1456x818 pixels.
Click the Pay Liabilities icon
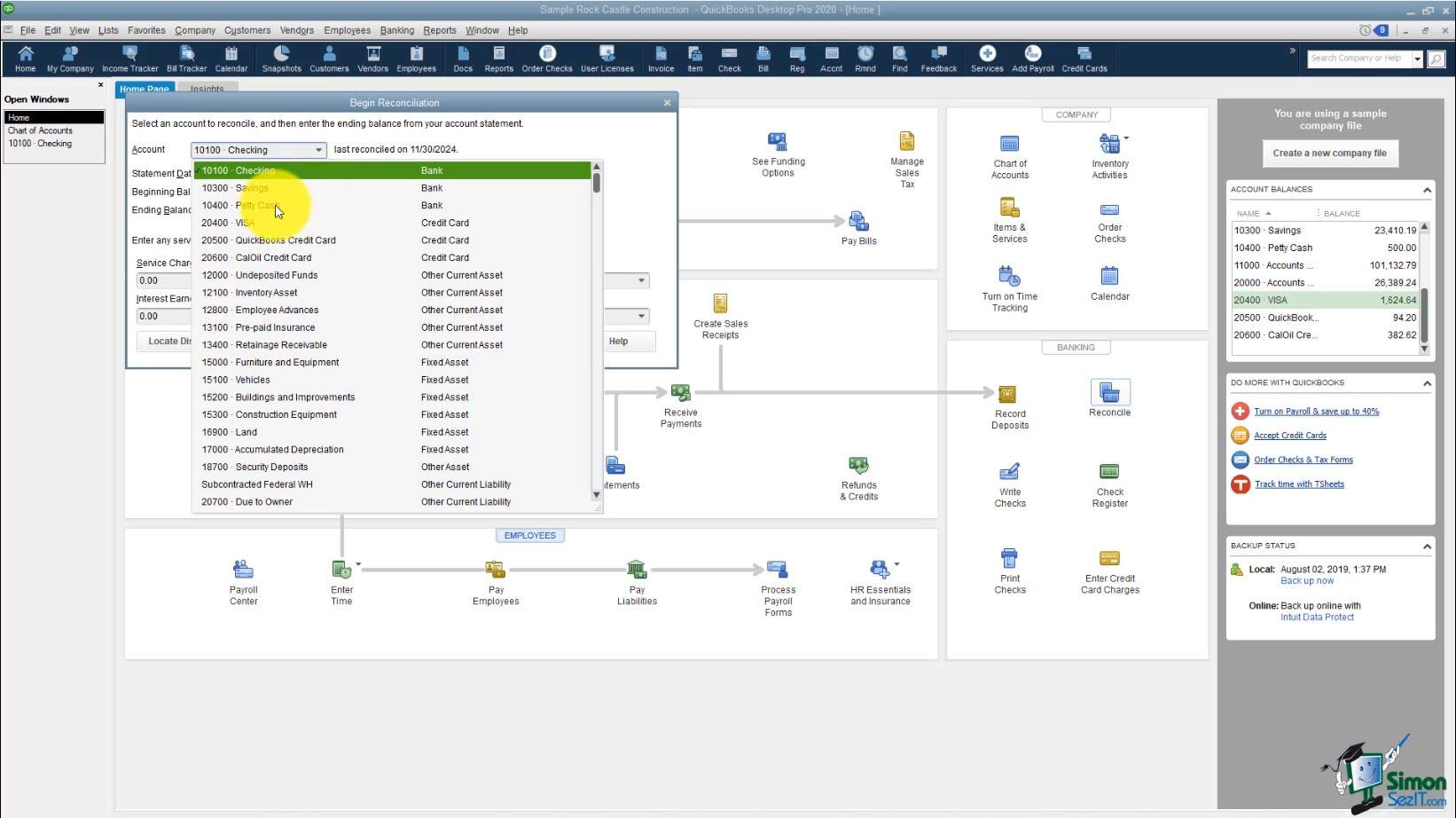637,583
